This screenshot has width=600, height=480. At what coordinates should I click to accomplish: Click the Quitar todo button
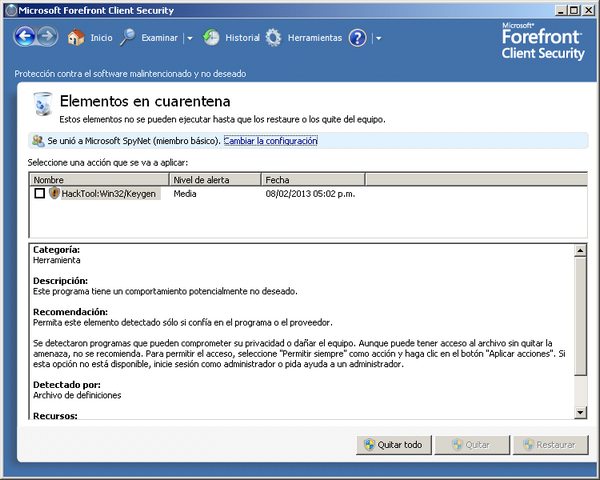point(394,445)
